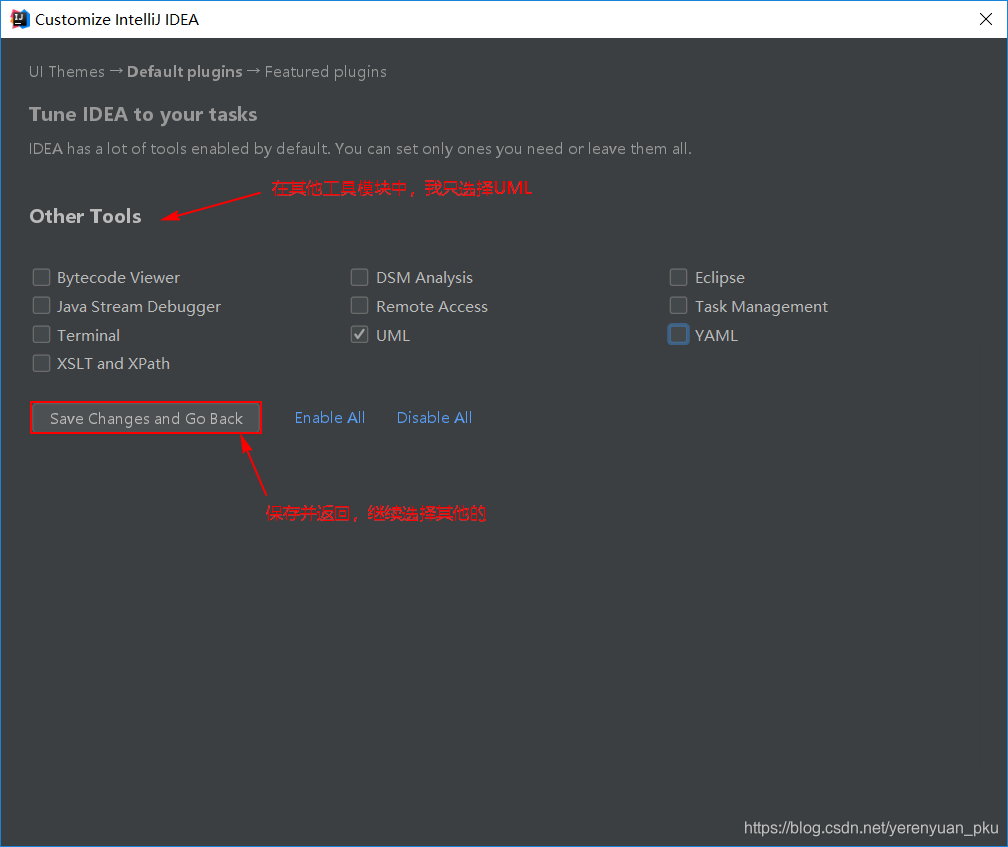This screenshot has width=1008, height=847.
Task: Check the Task Management option
Action: (678, 305)
